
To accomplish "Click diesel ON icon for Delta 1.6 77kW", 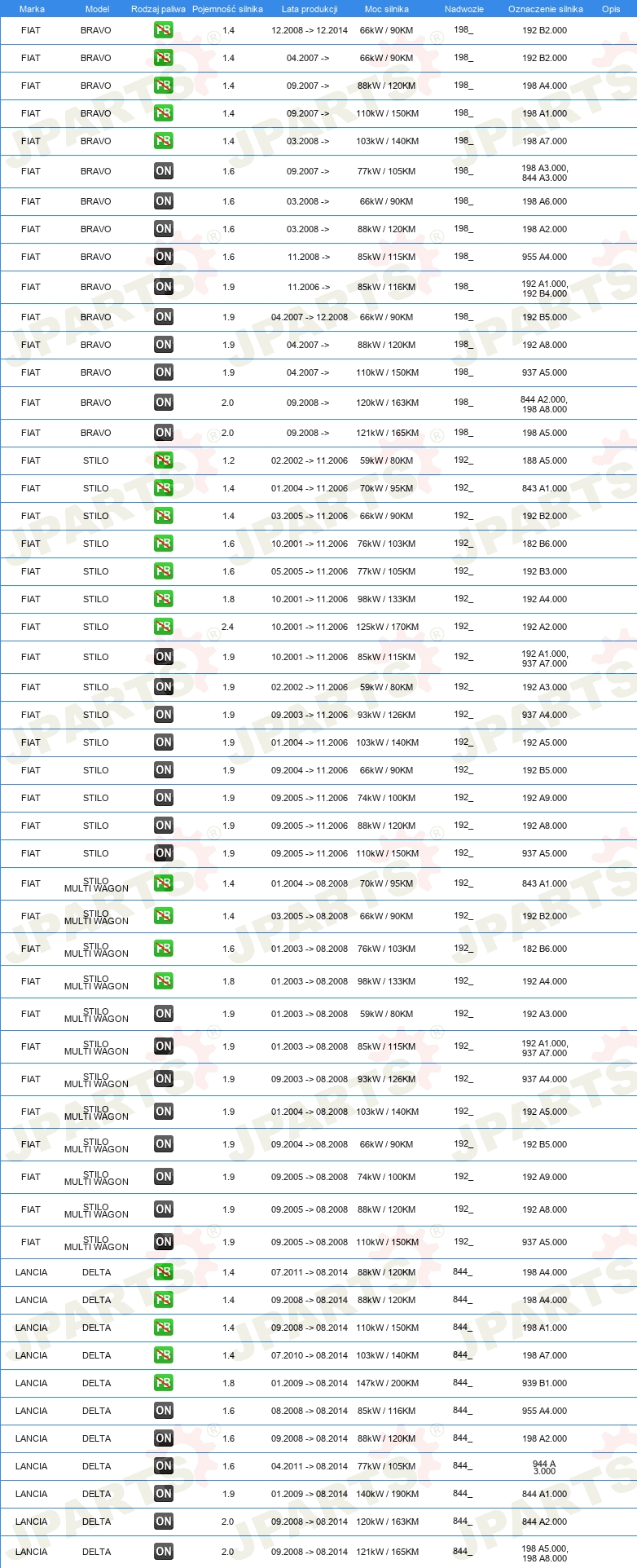I will click(x=164, y=1466).
